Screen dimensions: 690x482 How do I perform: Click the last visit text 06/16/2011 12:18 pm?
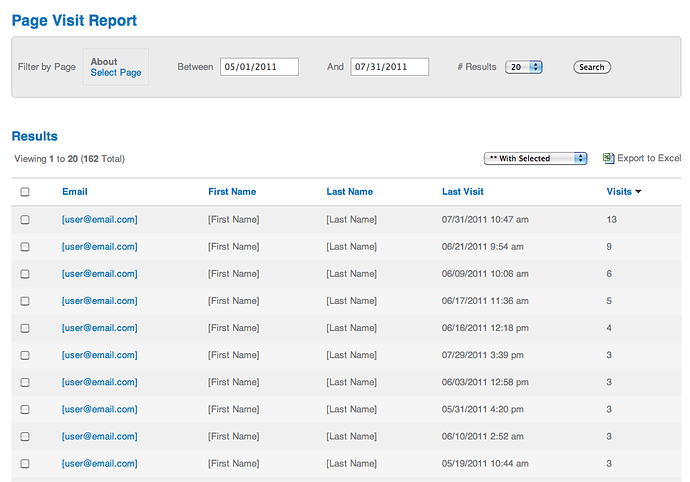pyautogui.click(x=485, y=328)
